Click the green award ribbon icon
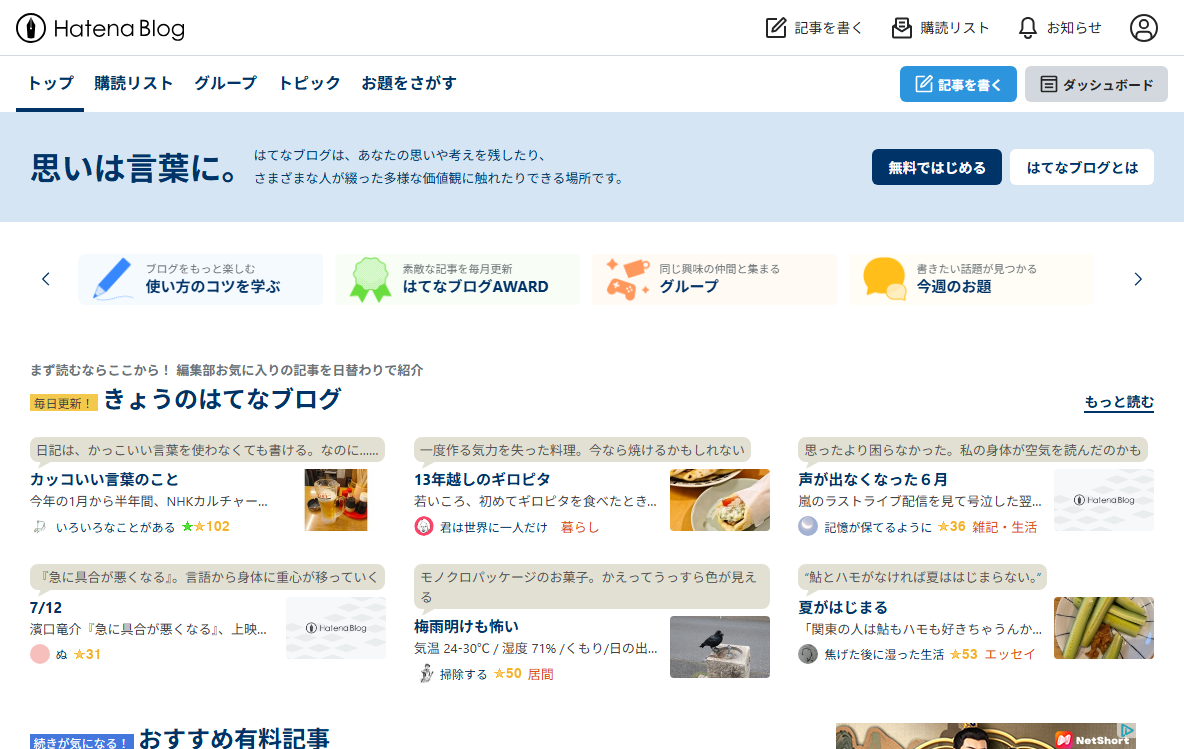The image size is (1184, 749). click(x=370, y=279)
